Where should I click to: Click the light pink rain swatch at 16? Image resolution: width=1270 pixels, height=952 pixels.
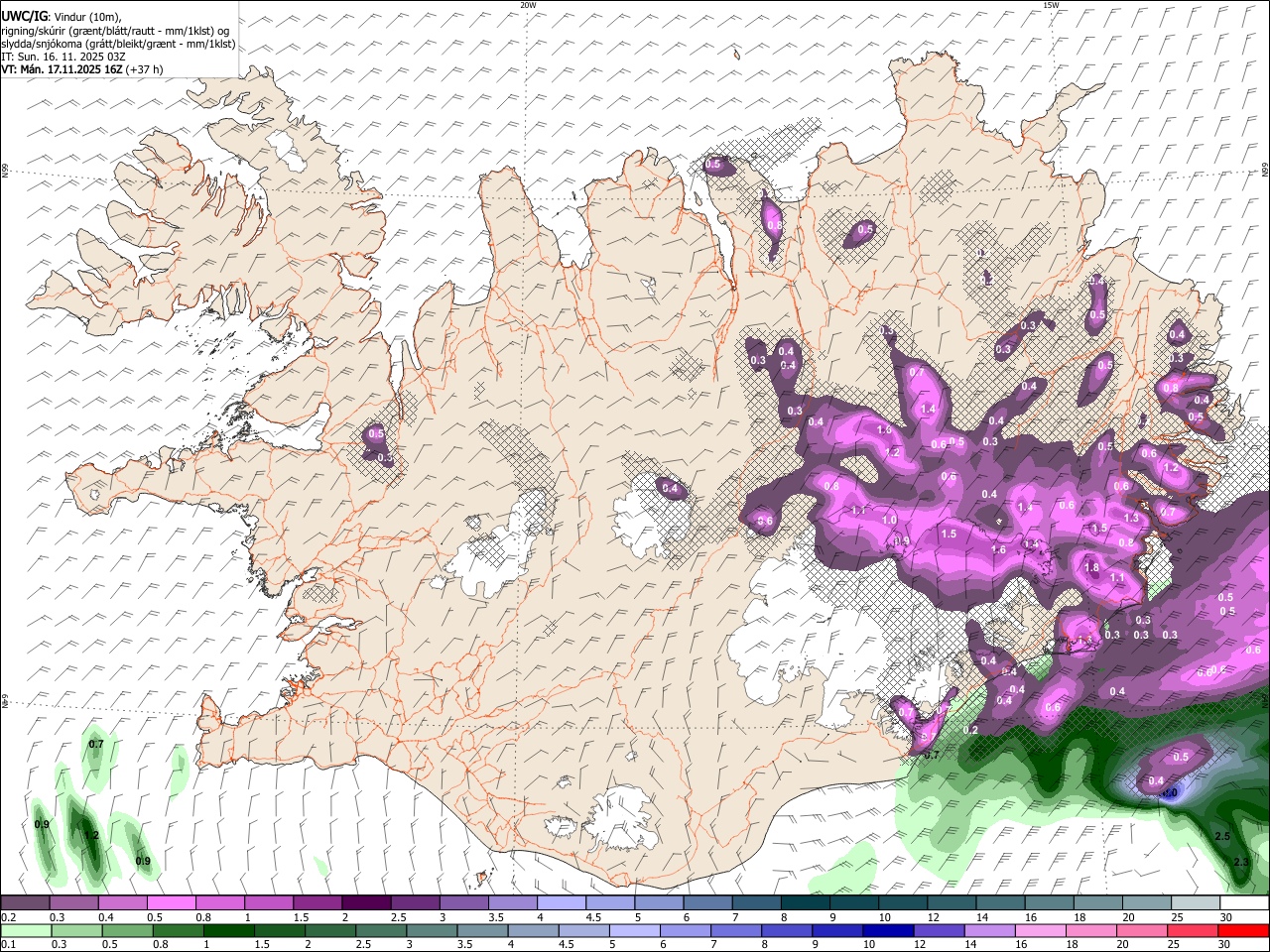point(1042,930)
